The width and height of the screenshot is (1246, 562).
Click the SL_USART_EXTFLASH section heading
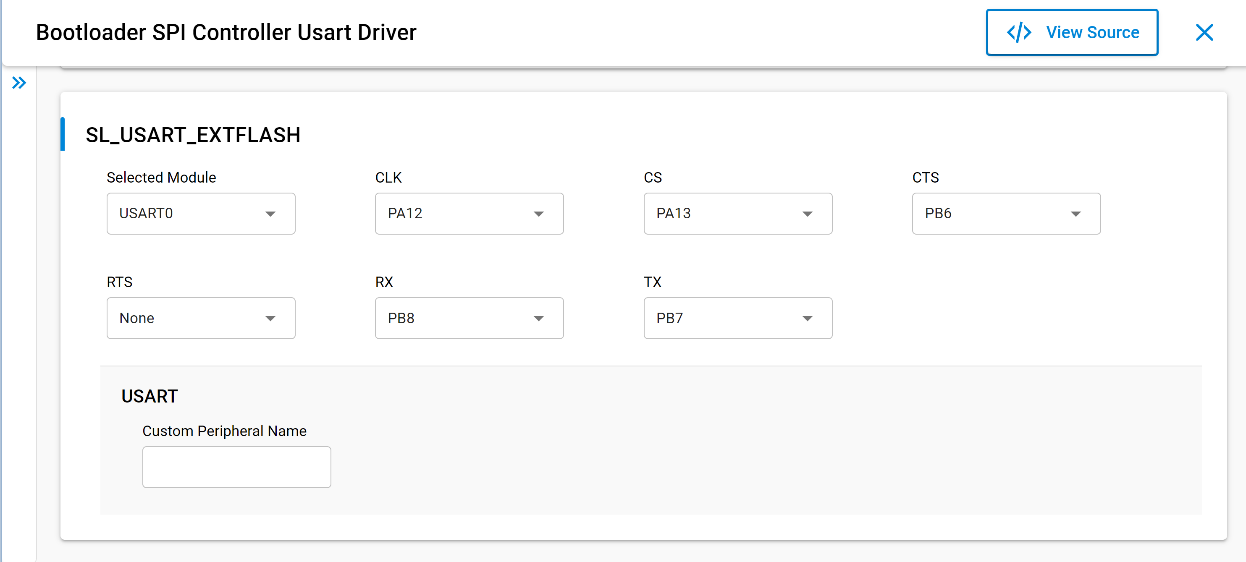pyautogui.click(x=193, y=135)
